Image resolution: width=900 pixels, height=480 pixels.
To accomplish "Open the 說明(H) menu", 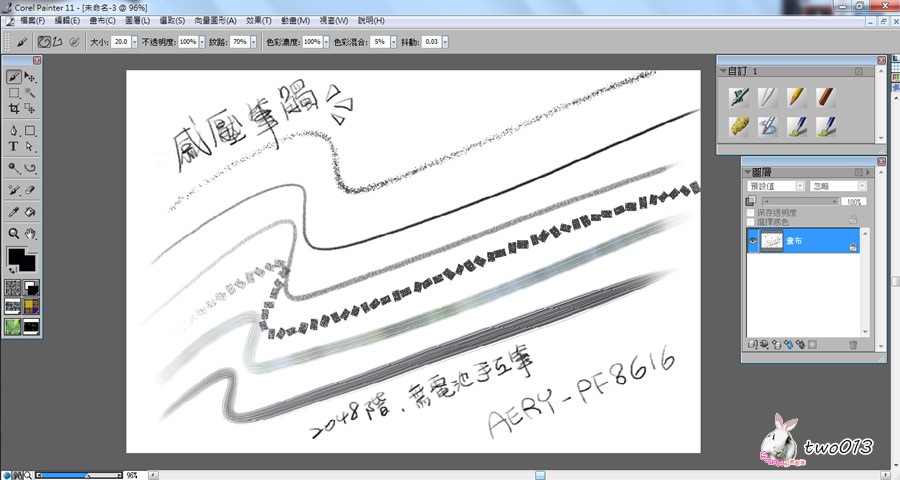I will (x=371, y=21).
